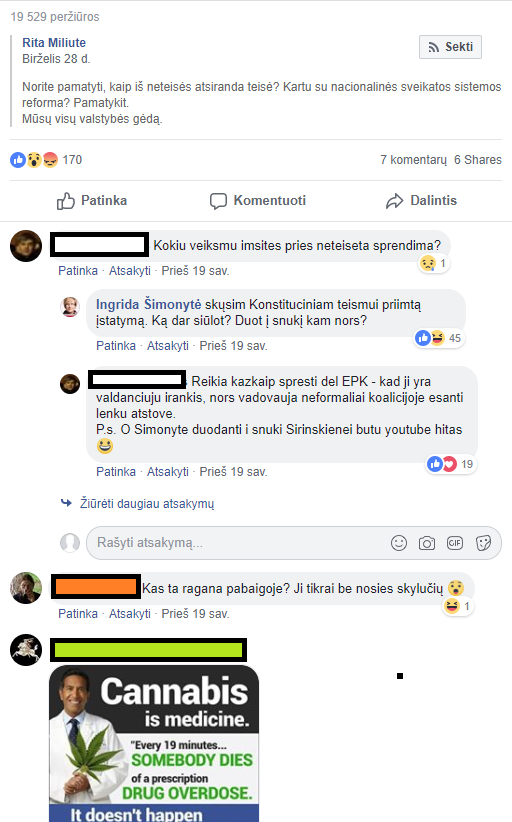View the 7 komentarų comments list
The image size is (512, 822).
(x=413, y=160)
